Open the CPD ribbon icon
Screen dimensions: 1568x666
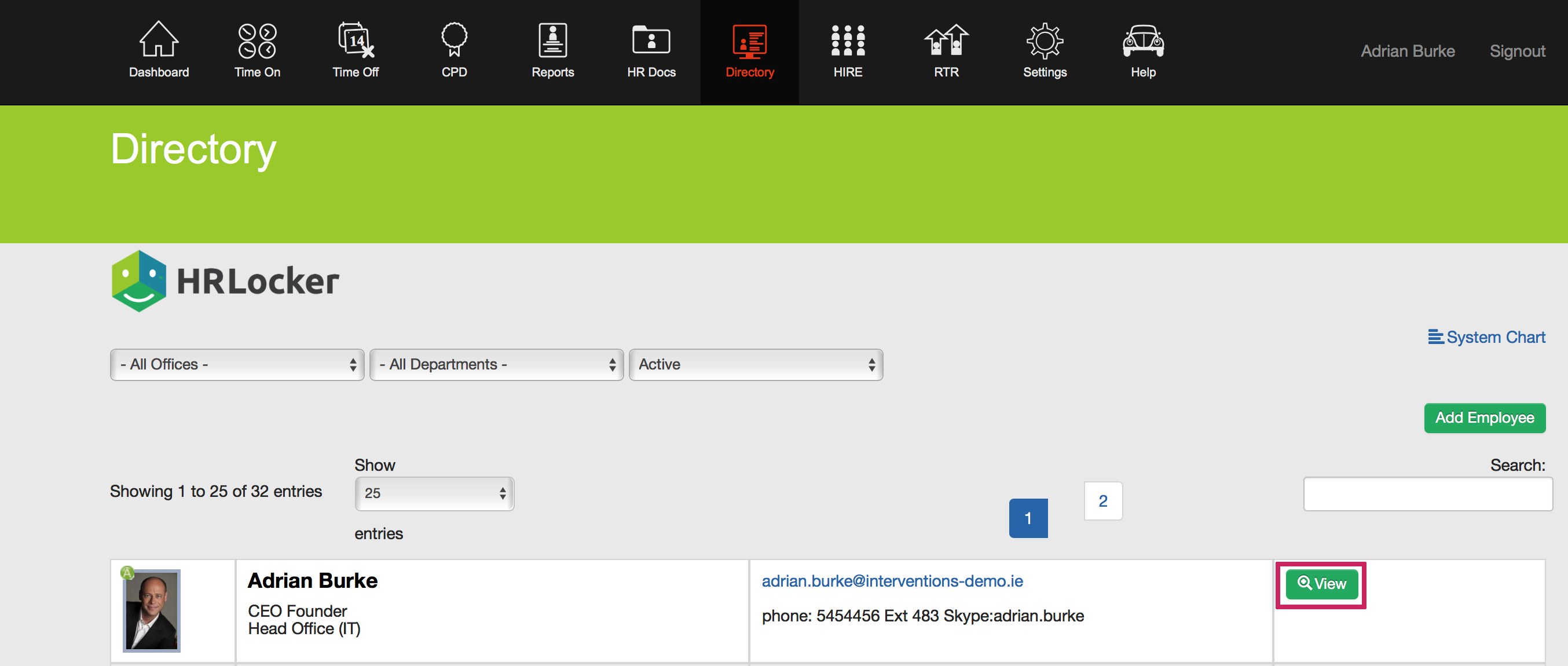pyautogui.click(x=454, y=40)
